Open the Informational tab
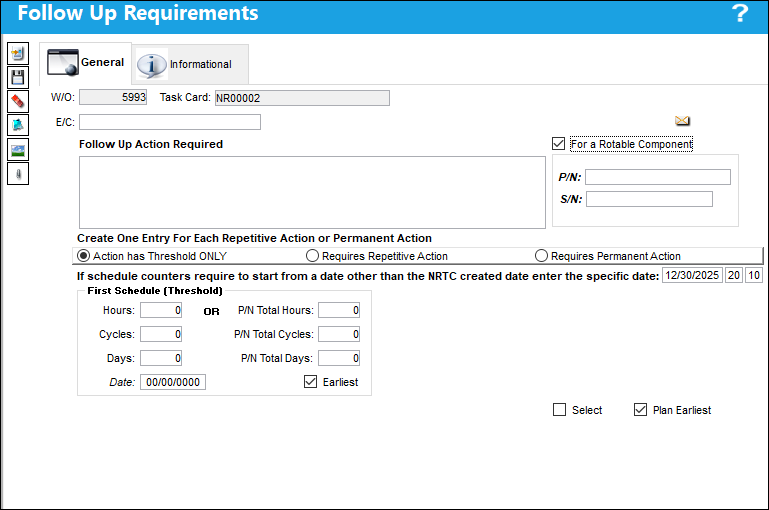 (190, 64)
